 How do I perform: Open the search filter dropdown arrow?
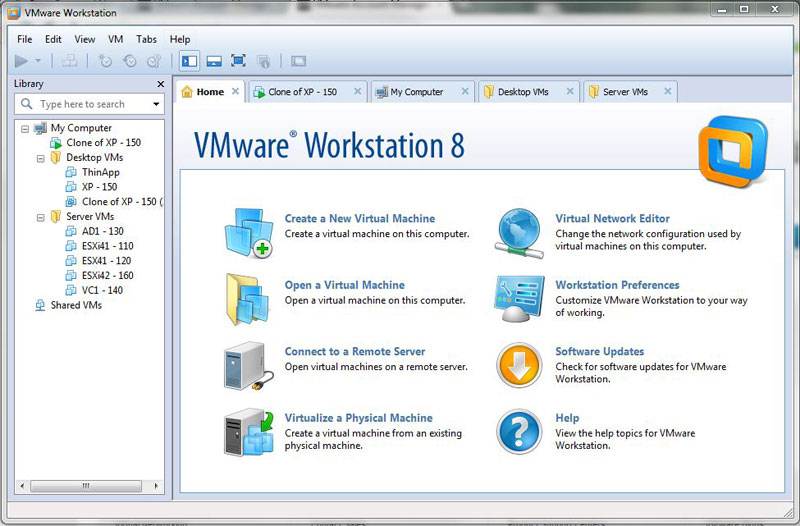click(156, 104)
